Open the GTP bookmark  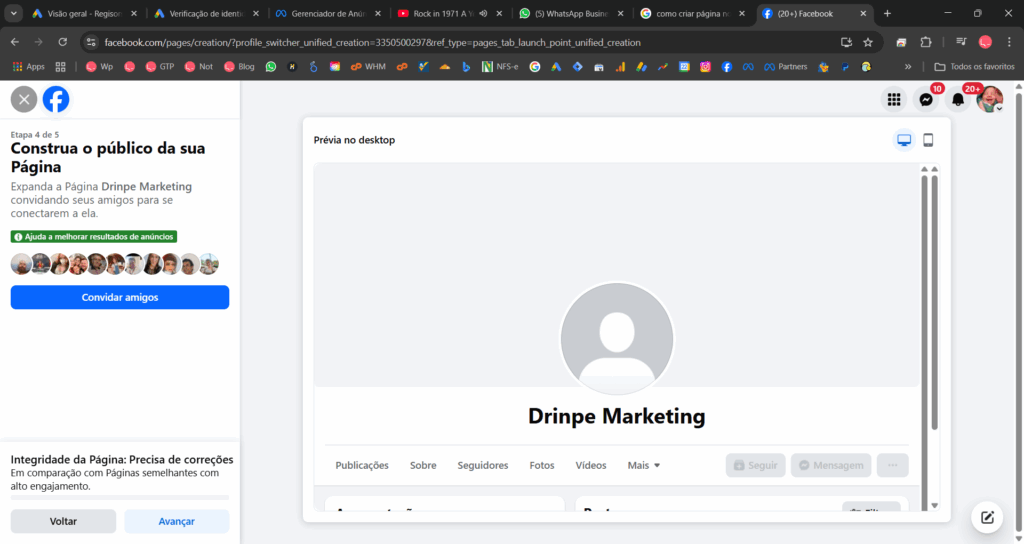159,67
